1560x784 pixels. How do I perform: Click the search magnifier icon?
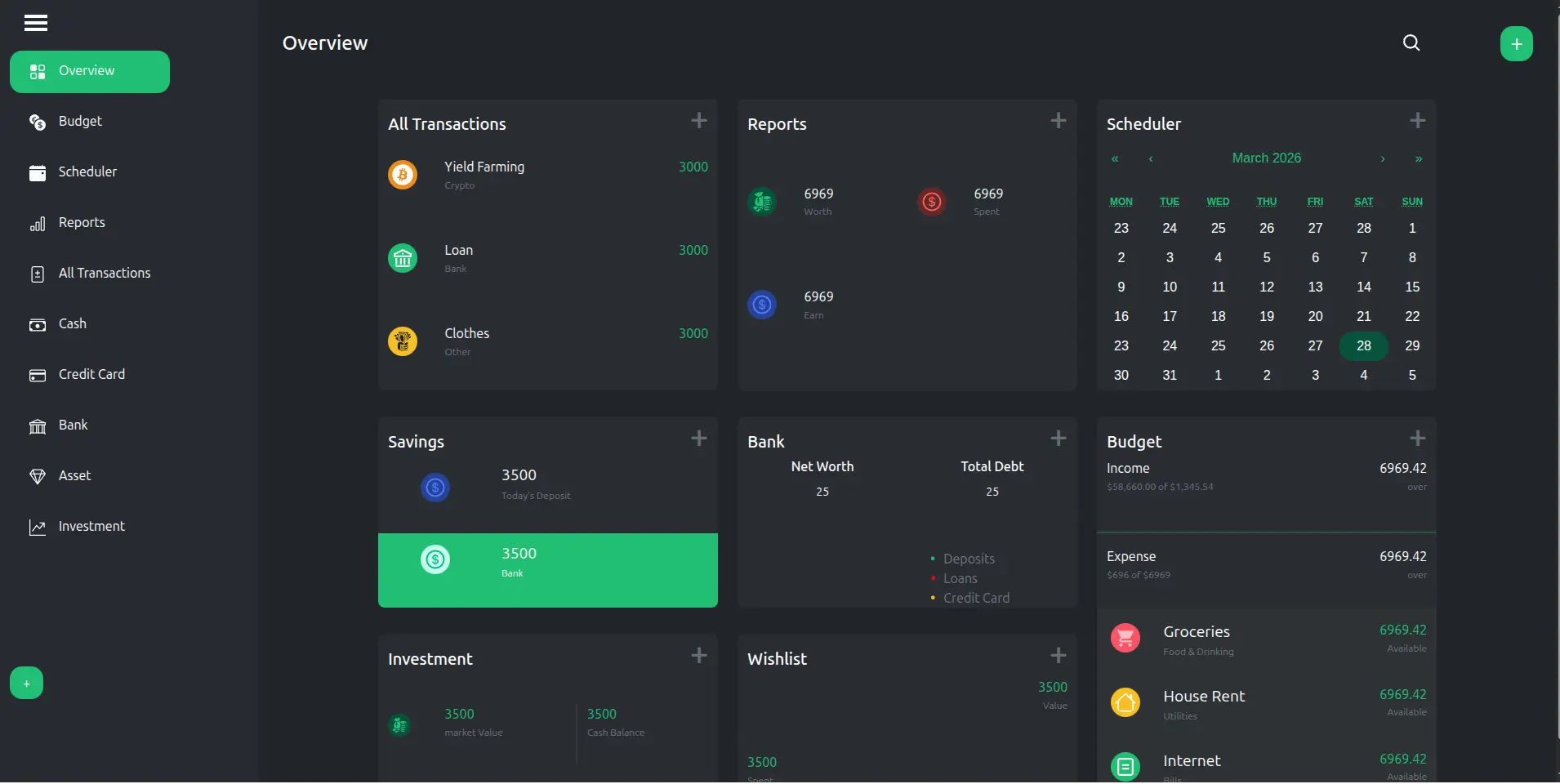1411,42
